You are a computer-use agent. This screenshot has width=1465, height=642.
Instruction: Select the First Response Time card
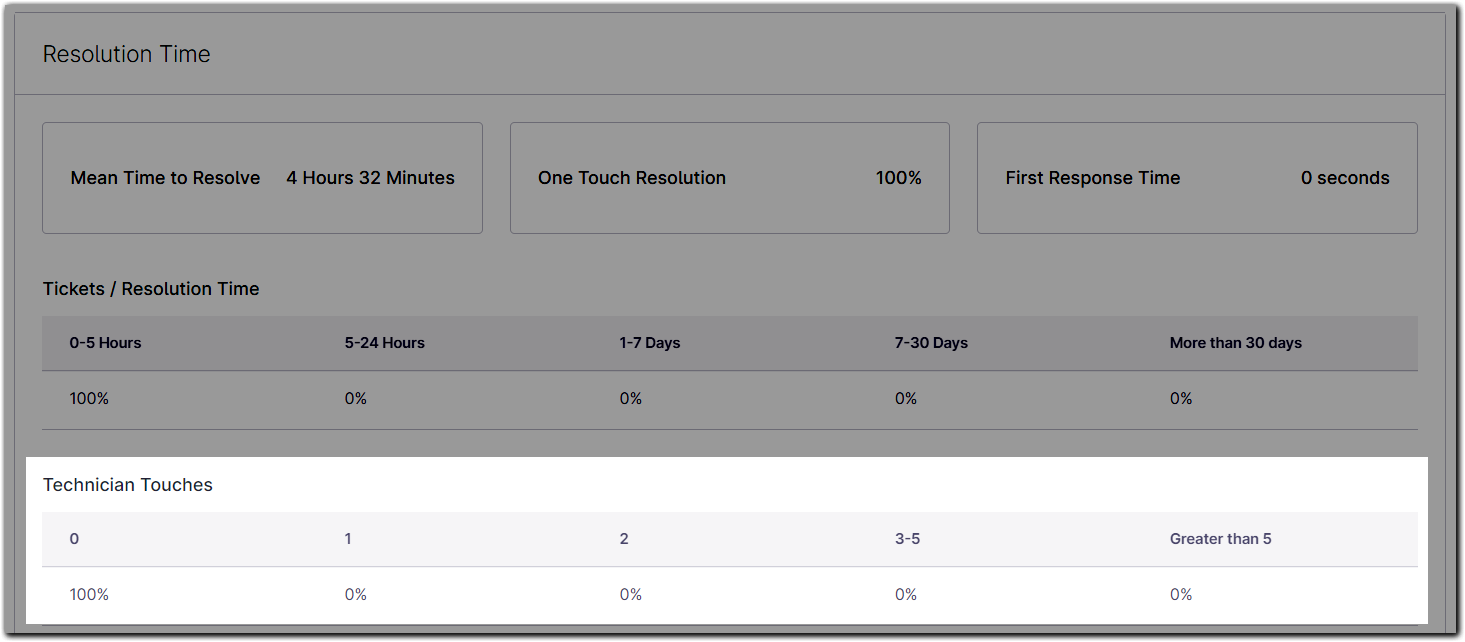tap(1196, 177)
